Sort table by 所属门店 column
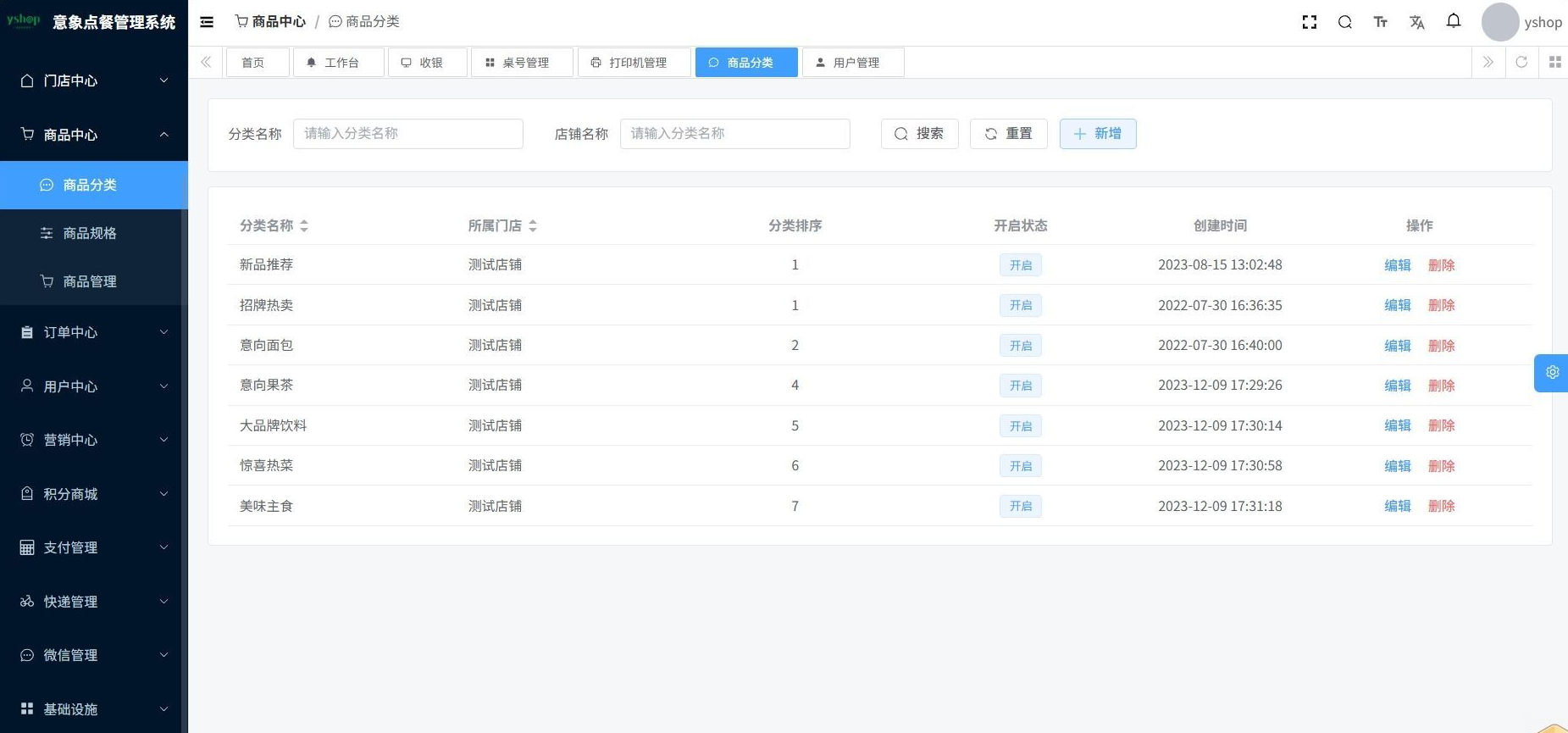1568x733 pixels. point(532,225)
